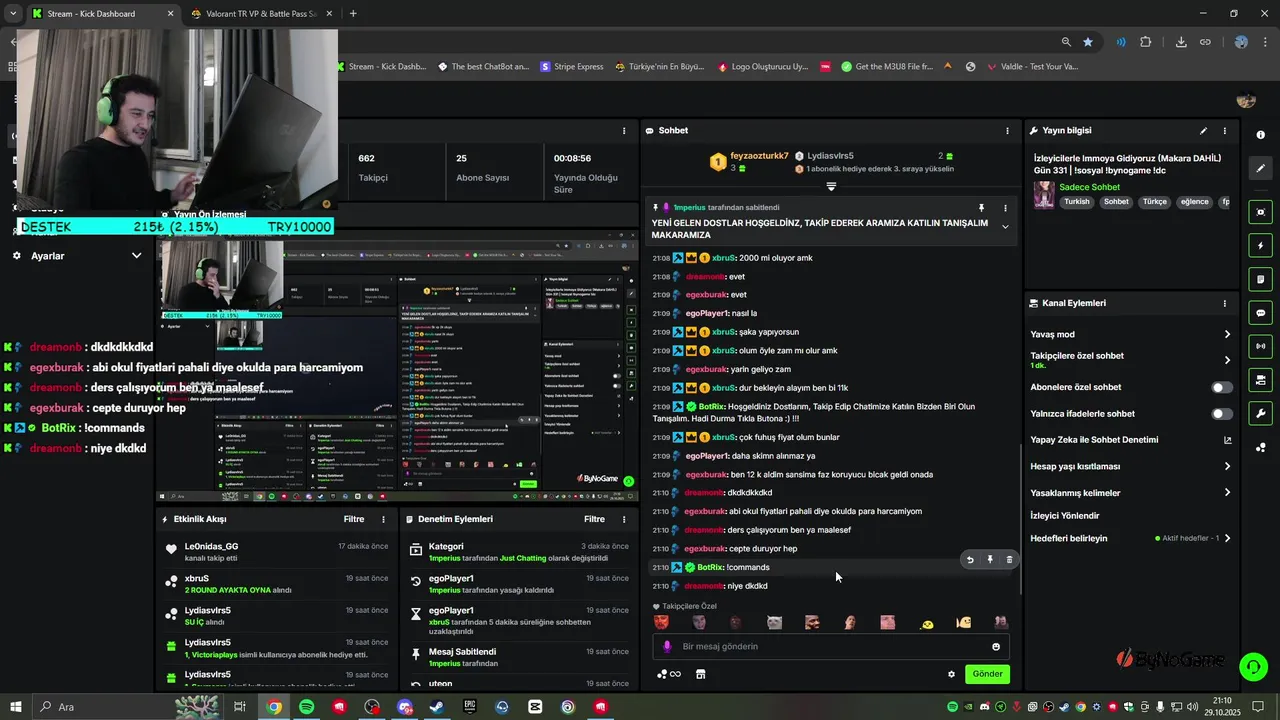Click right sidebar broadcast signal icon

pos(1260,347)
